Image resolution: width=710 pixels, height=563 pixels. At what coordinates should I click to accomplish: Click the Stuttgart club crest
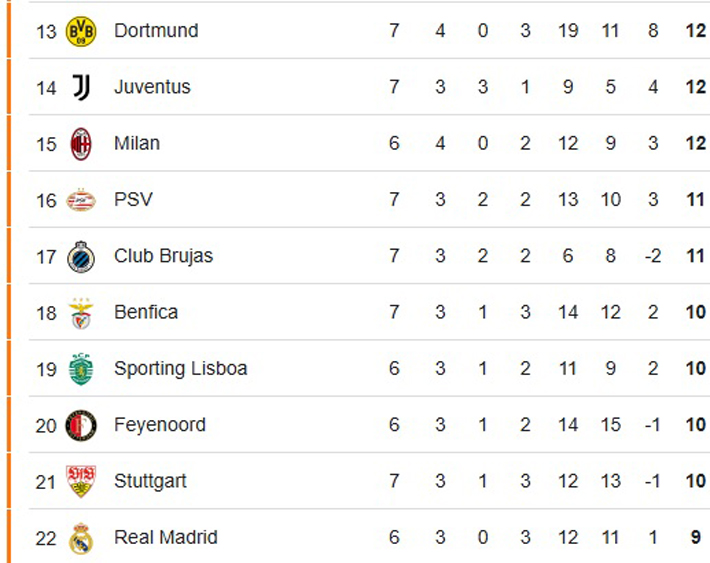coord(81,482)
